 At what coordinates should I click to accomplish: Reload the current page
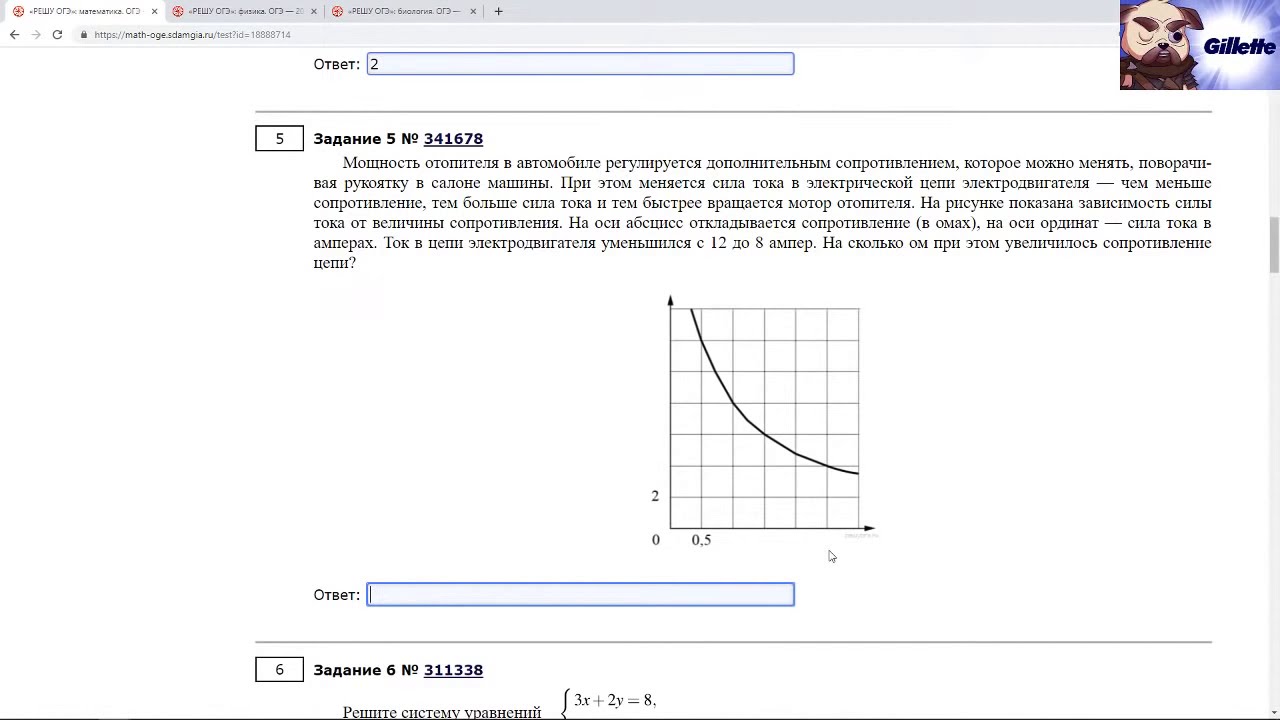click(57, 34)
